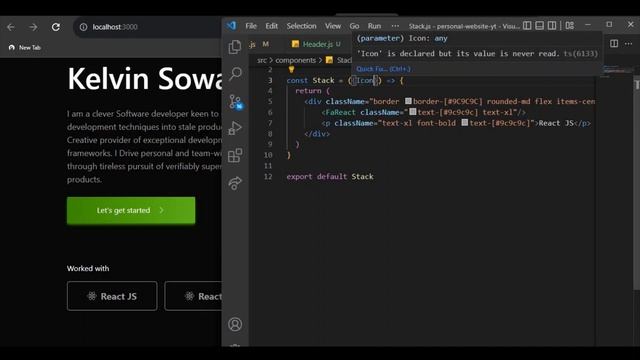Toggle primary side bar layout icon
This screenshot has height=360, width=640.
coord(527,26)
